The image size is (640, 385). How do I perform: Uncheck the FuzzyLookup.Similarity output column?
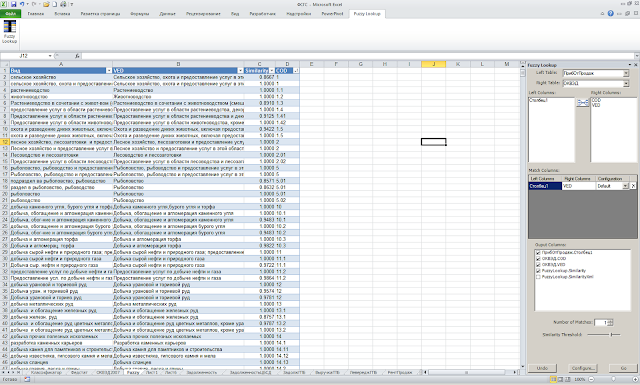point(538,271)
